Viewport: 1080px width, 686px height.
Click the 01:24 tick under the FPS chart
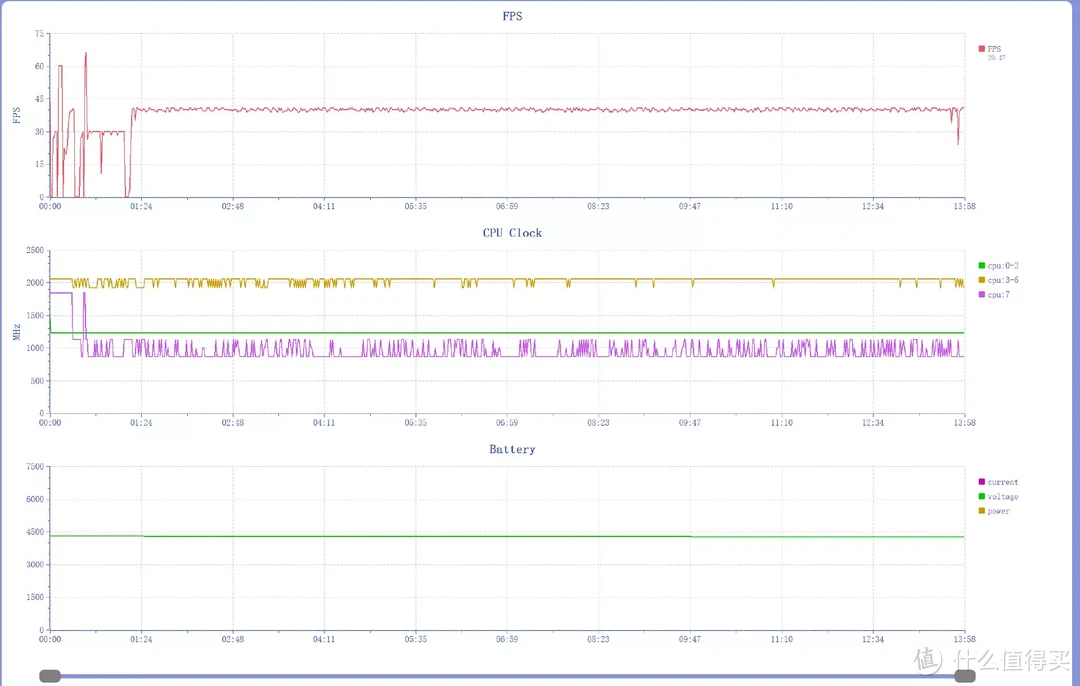(x=141, y=206)
